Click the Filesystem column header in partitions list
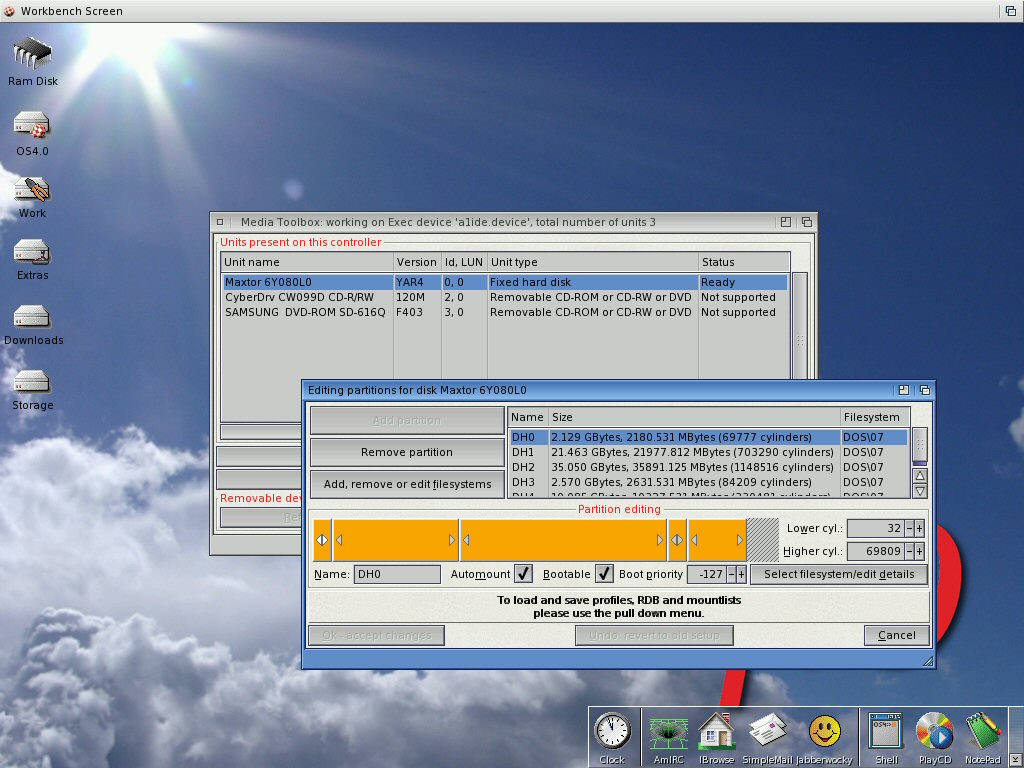The image size is (1024, 768). coord(874,417)
